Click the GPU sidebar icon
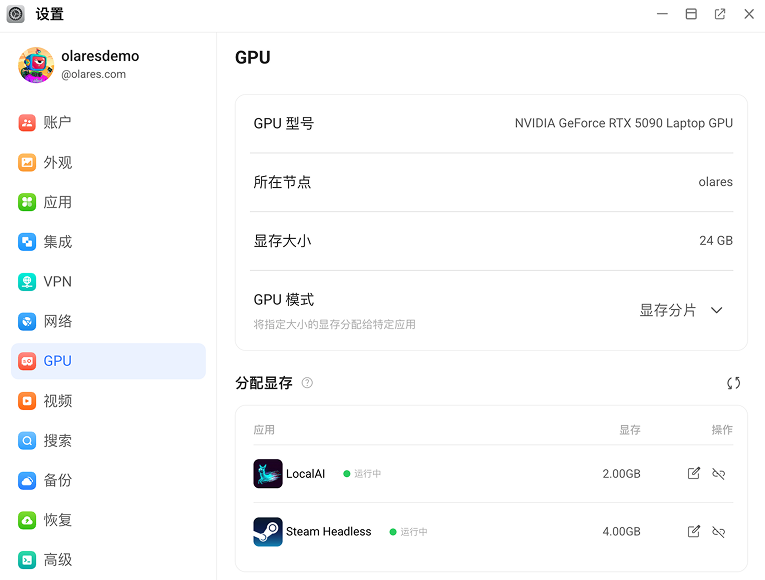Viewport: 765px width, 580px height. pos(27,361)
